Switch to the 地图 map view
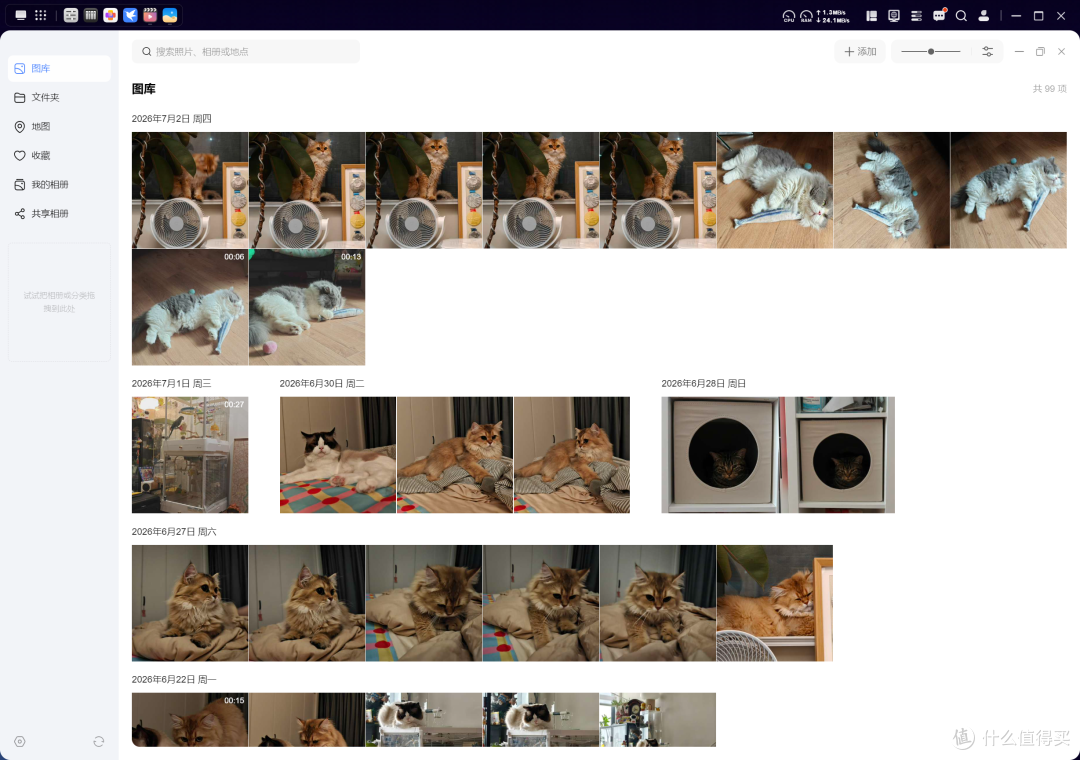The width and height of the screenshot is (1080, 760). 59,126
